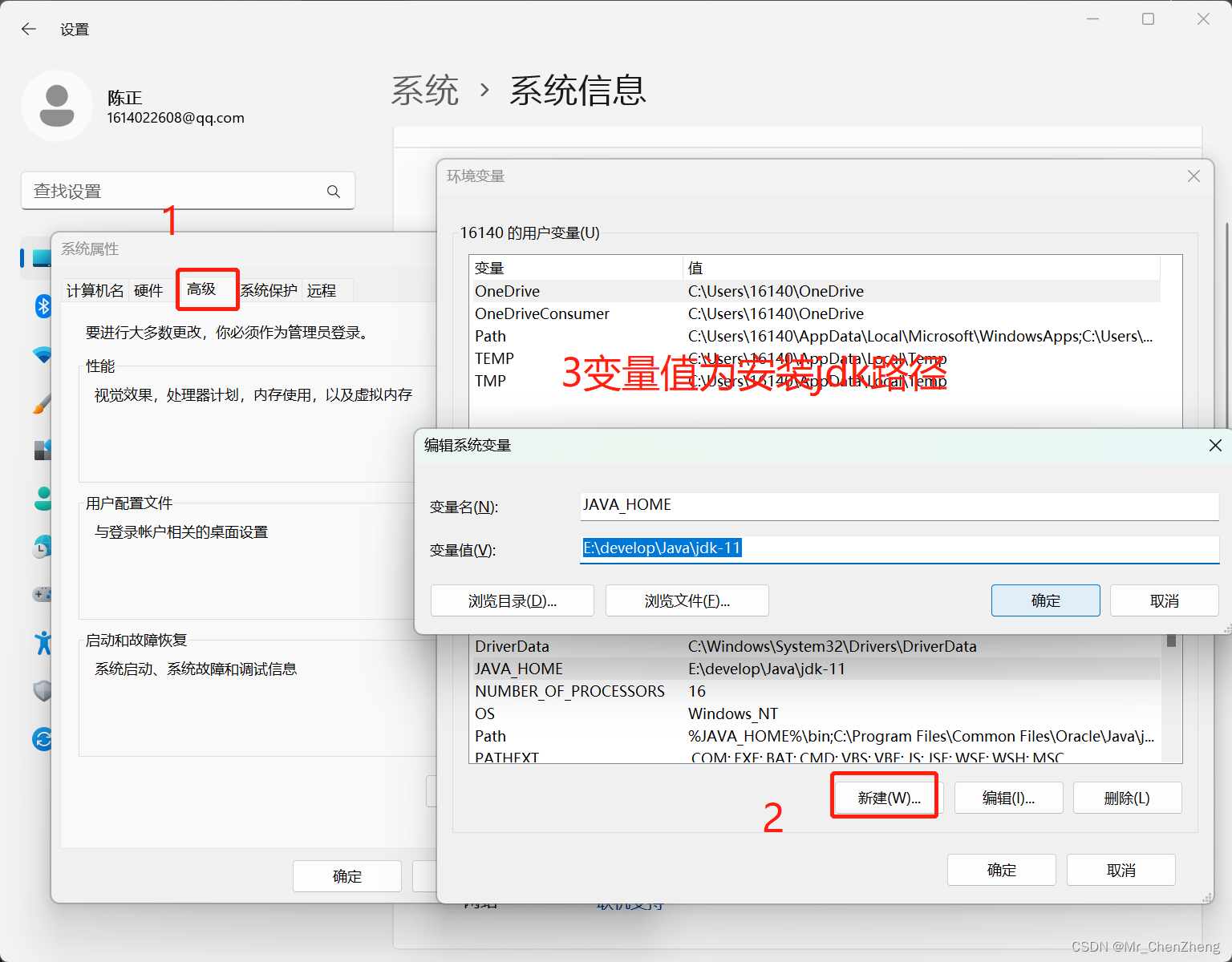
Task: Select the 远程 tab
Action: 322,290
